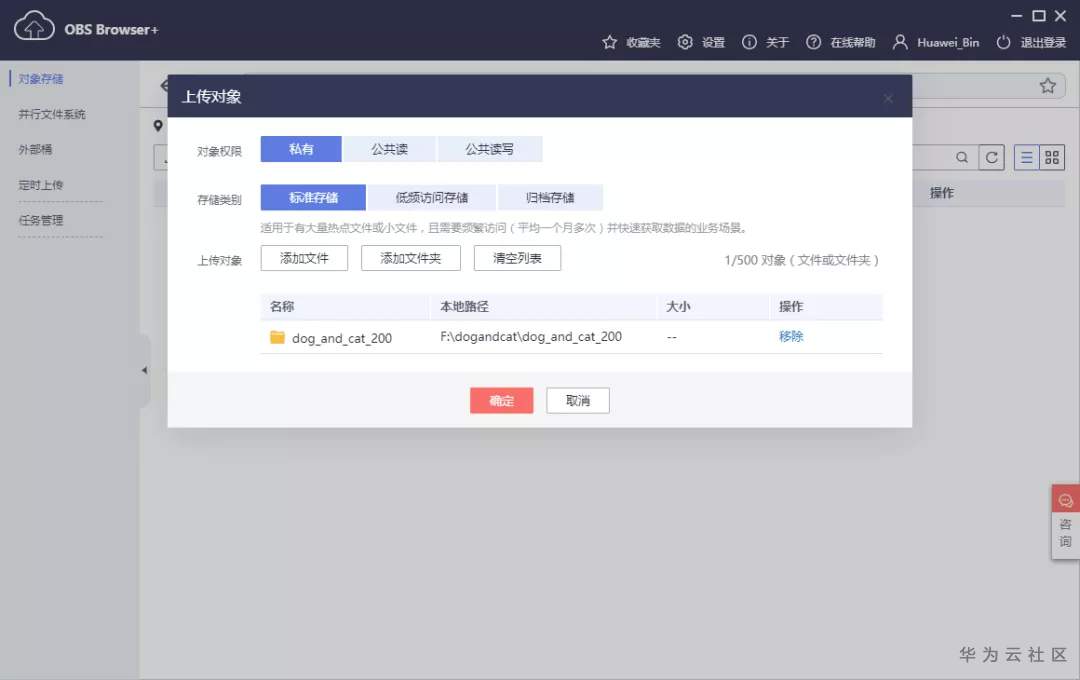Image resolution: width=1080 pixels, height=680 pixels.
Task: Maximize the OBS Browser+ window
Action: pyautogui.click(x=1039, y=15)
